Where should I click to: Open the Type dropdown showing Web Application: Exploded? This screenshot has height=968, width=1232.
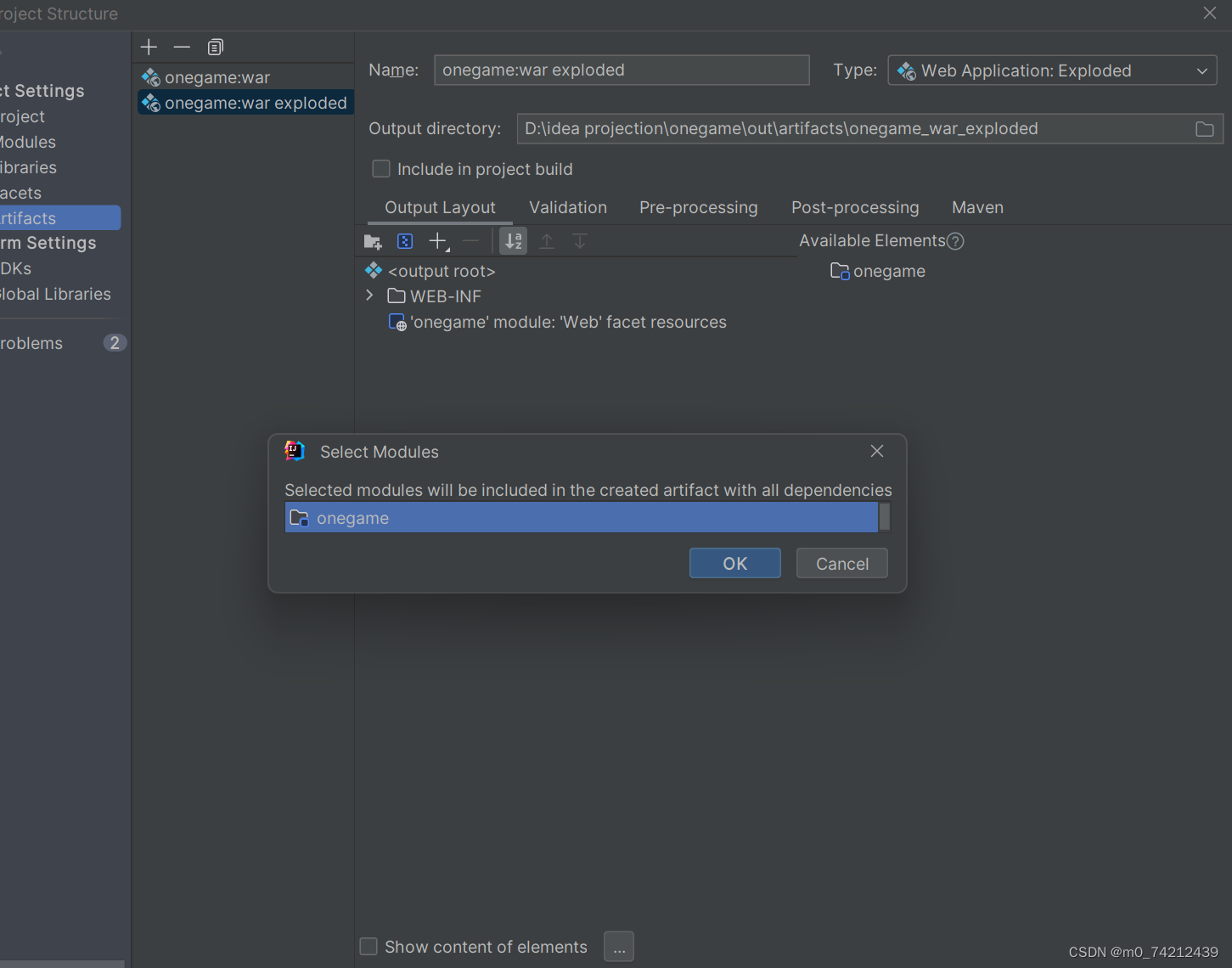(x=1202, y=70)
